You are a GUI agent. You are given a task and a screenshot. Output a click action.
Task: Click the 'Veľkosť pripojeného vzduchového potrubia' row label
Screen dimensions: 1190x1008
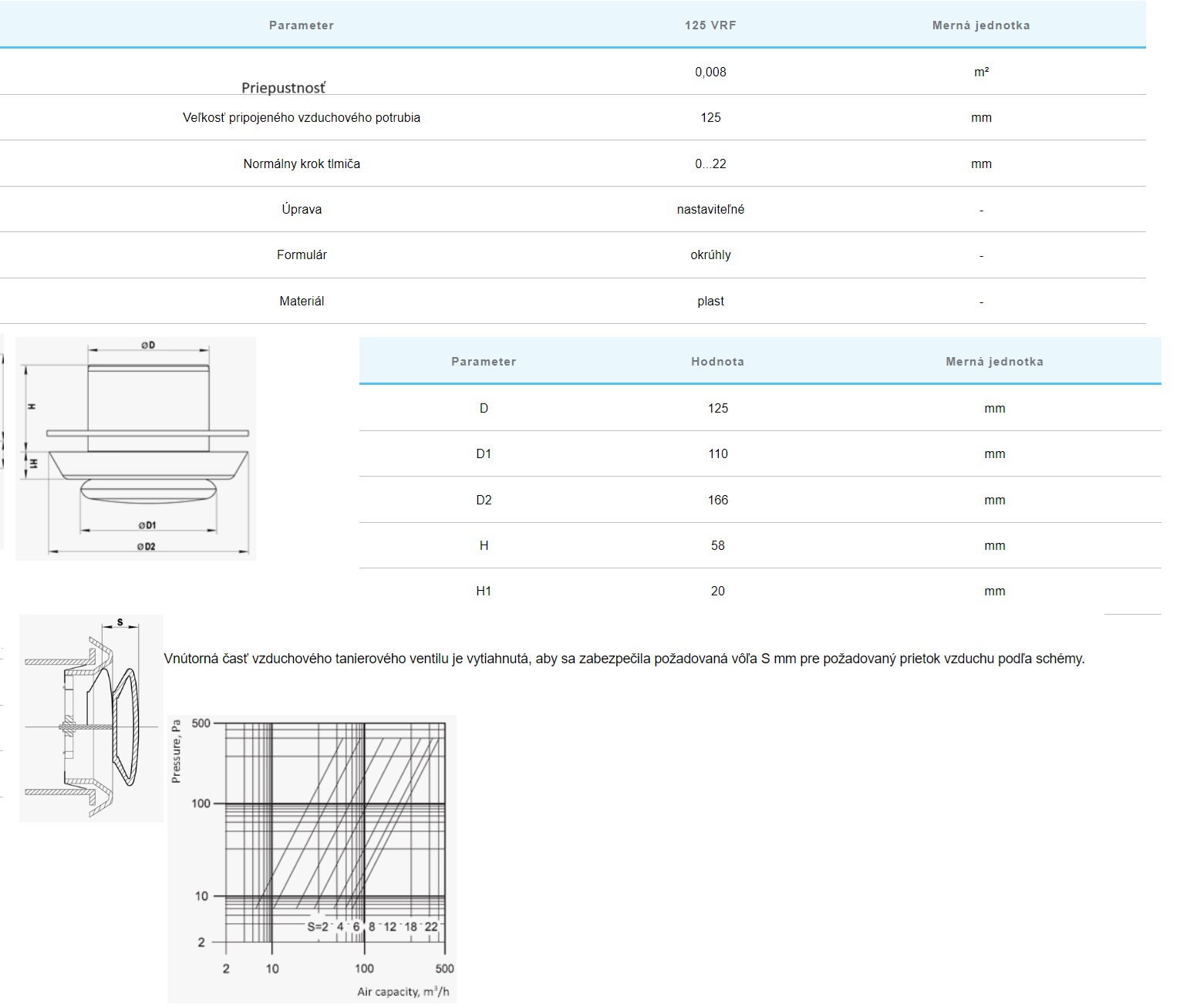click(x=302, y=118)
